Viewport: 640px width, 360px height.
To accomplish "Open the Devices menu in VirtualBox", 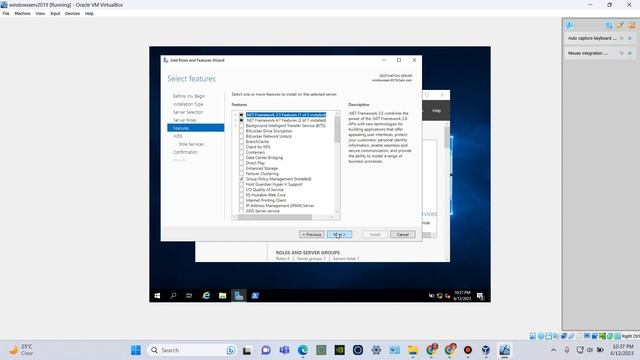I will pos(72,13).
